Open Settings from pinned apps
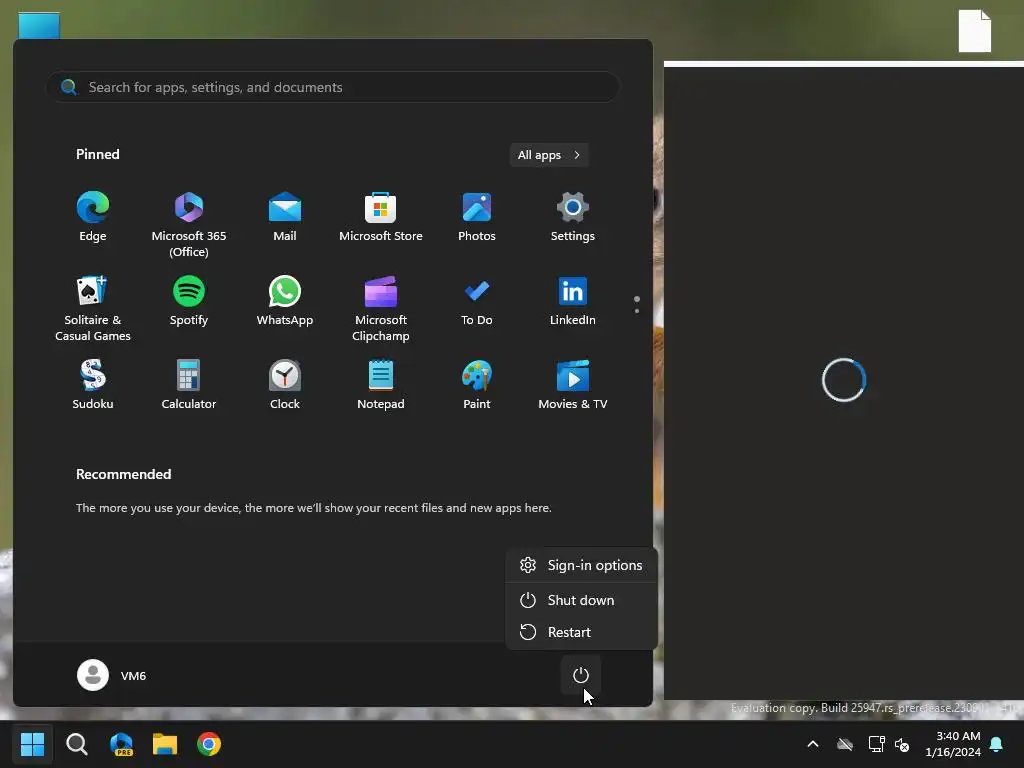Image resolution: width=1024 pixels, height=768 pixels. [x=573, y=217]
